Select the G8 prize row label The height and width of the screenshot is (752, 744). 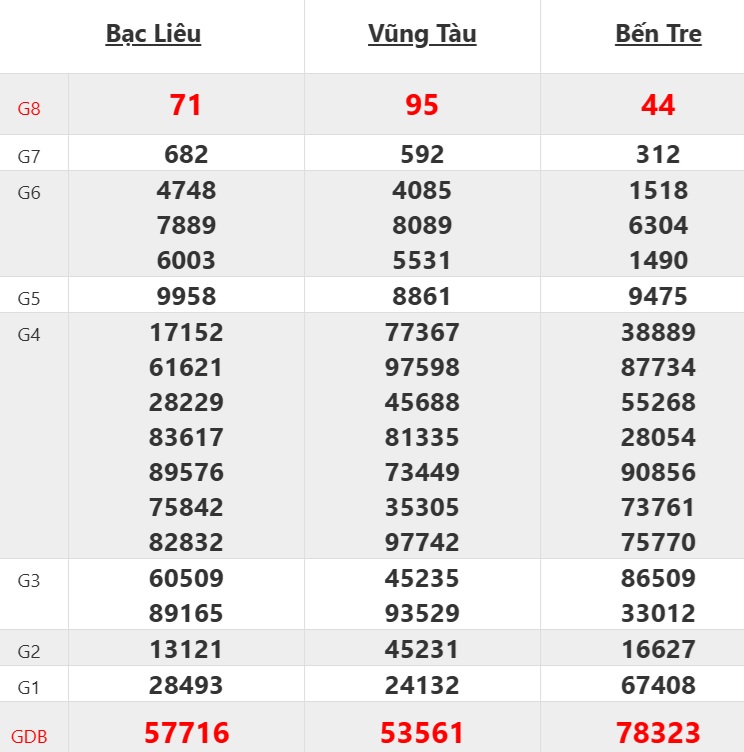pos(29,107)
